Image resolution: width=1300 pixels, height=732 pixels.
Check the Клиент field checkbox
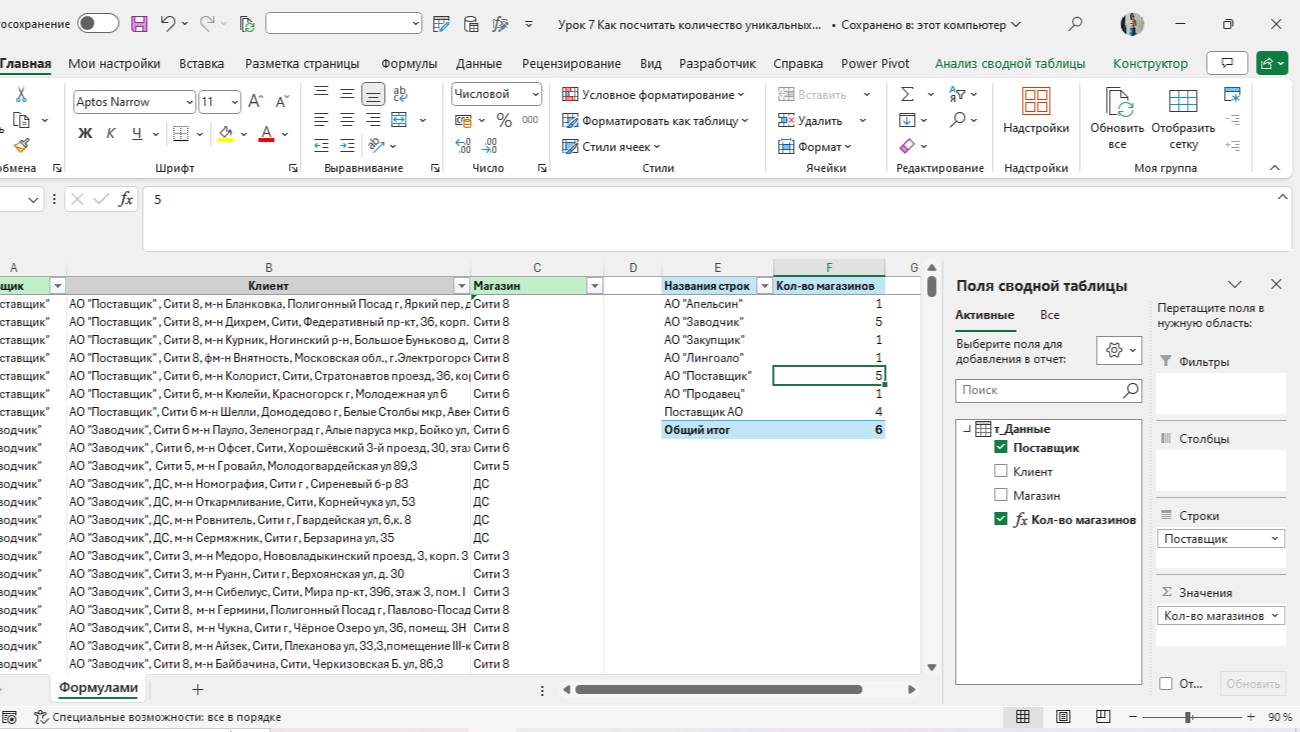1001,471
